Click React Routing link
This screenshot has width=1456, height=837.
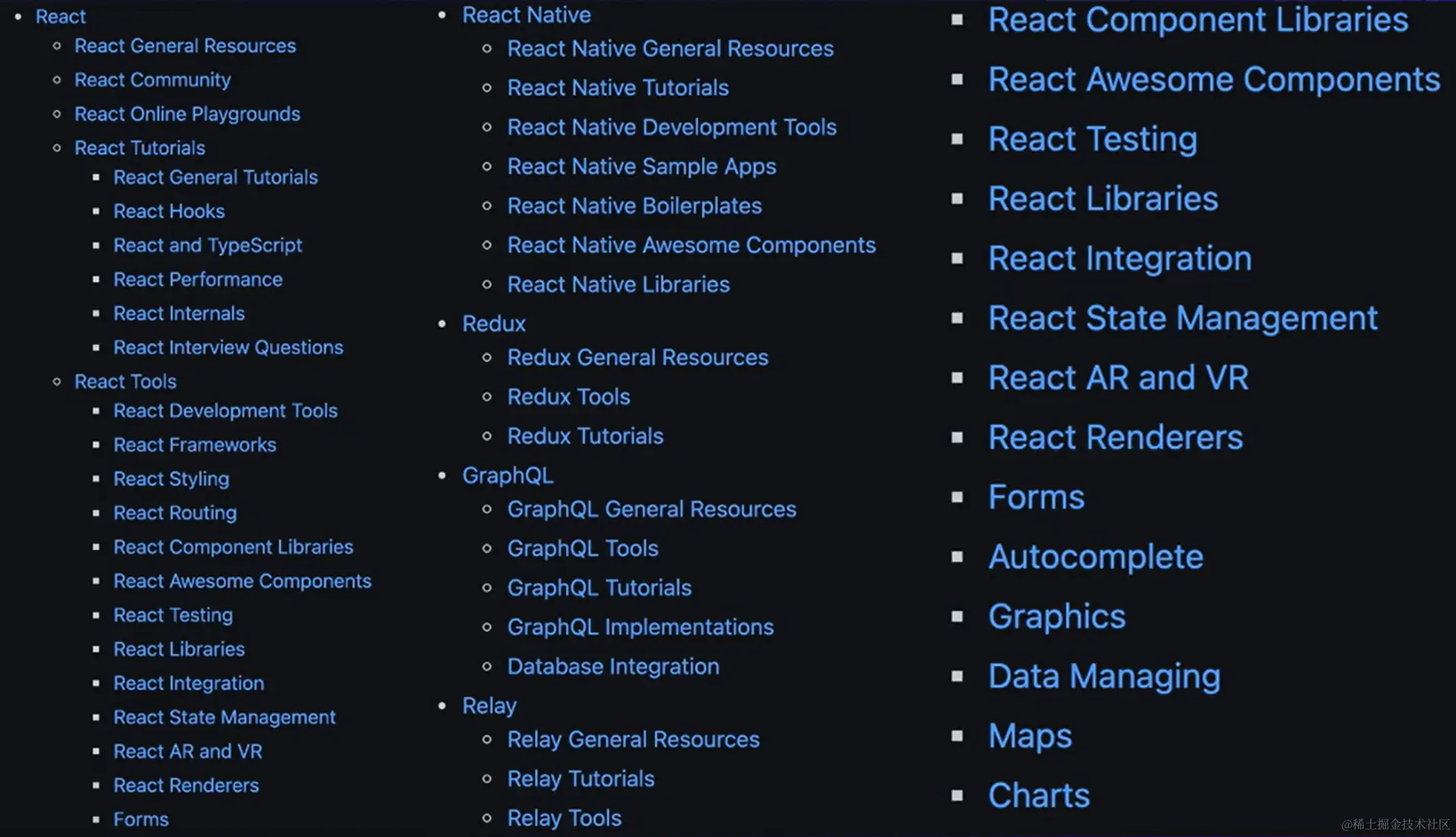tap(174, 513)
